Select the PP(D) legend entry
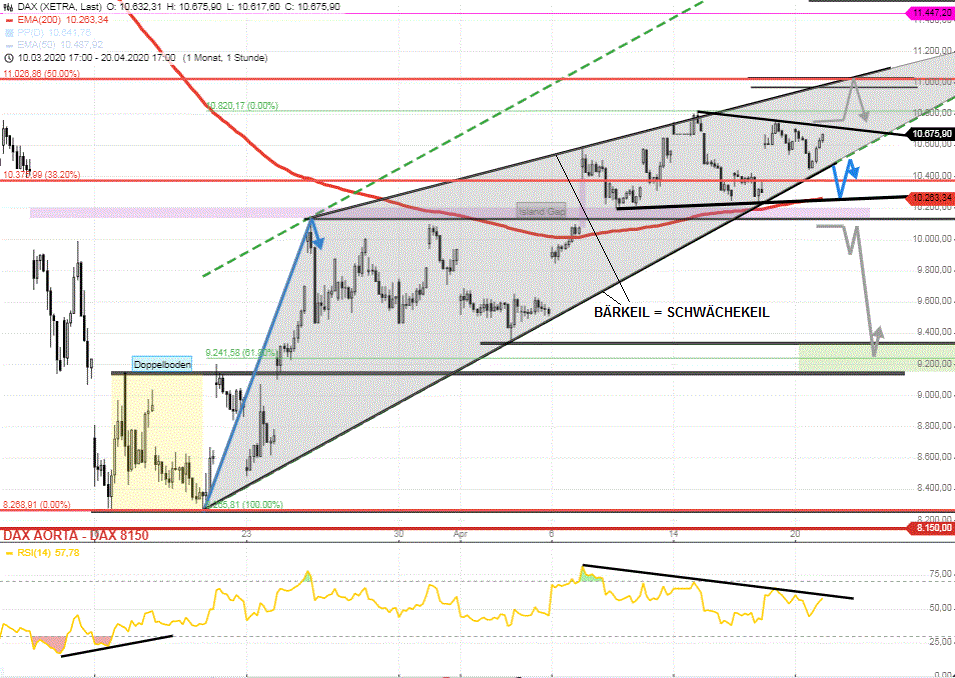955x678 pixels. tap(54, 32)
